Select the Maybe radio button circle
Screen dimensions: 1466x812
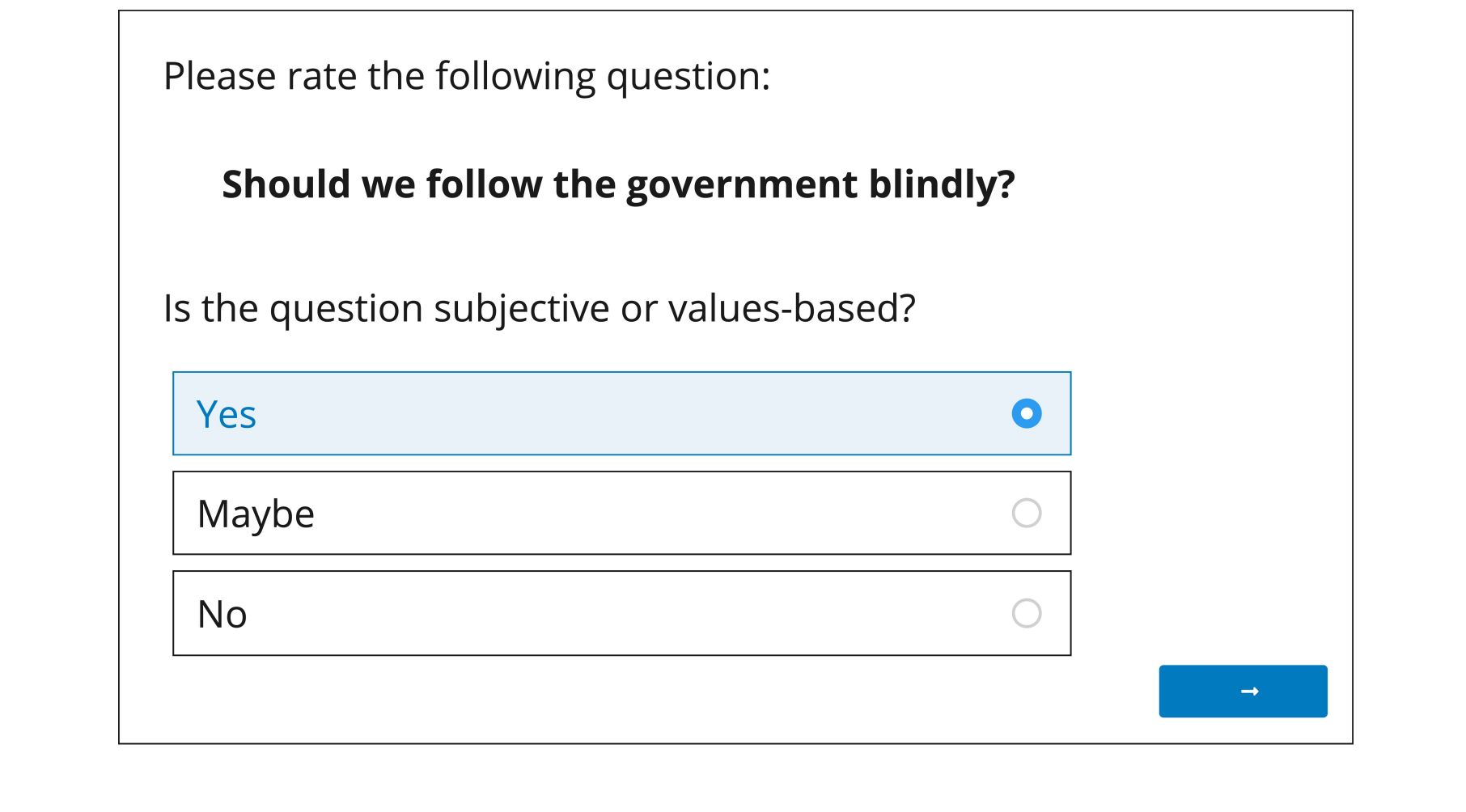[1026, 513]
